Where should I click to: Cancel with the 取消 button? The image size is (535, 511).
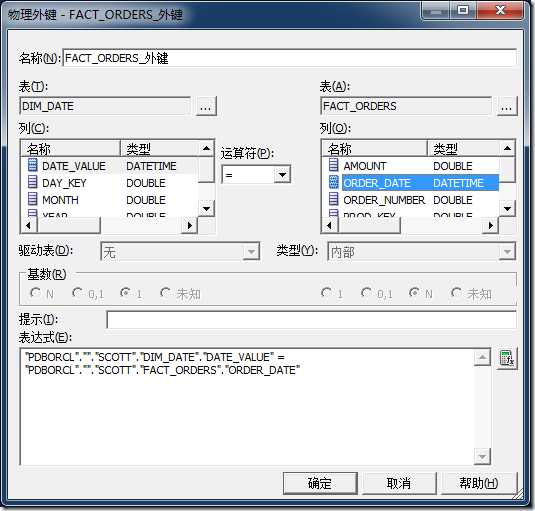[399, 483]
